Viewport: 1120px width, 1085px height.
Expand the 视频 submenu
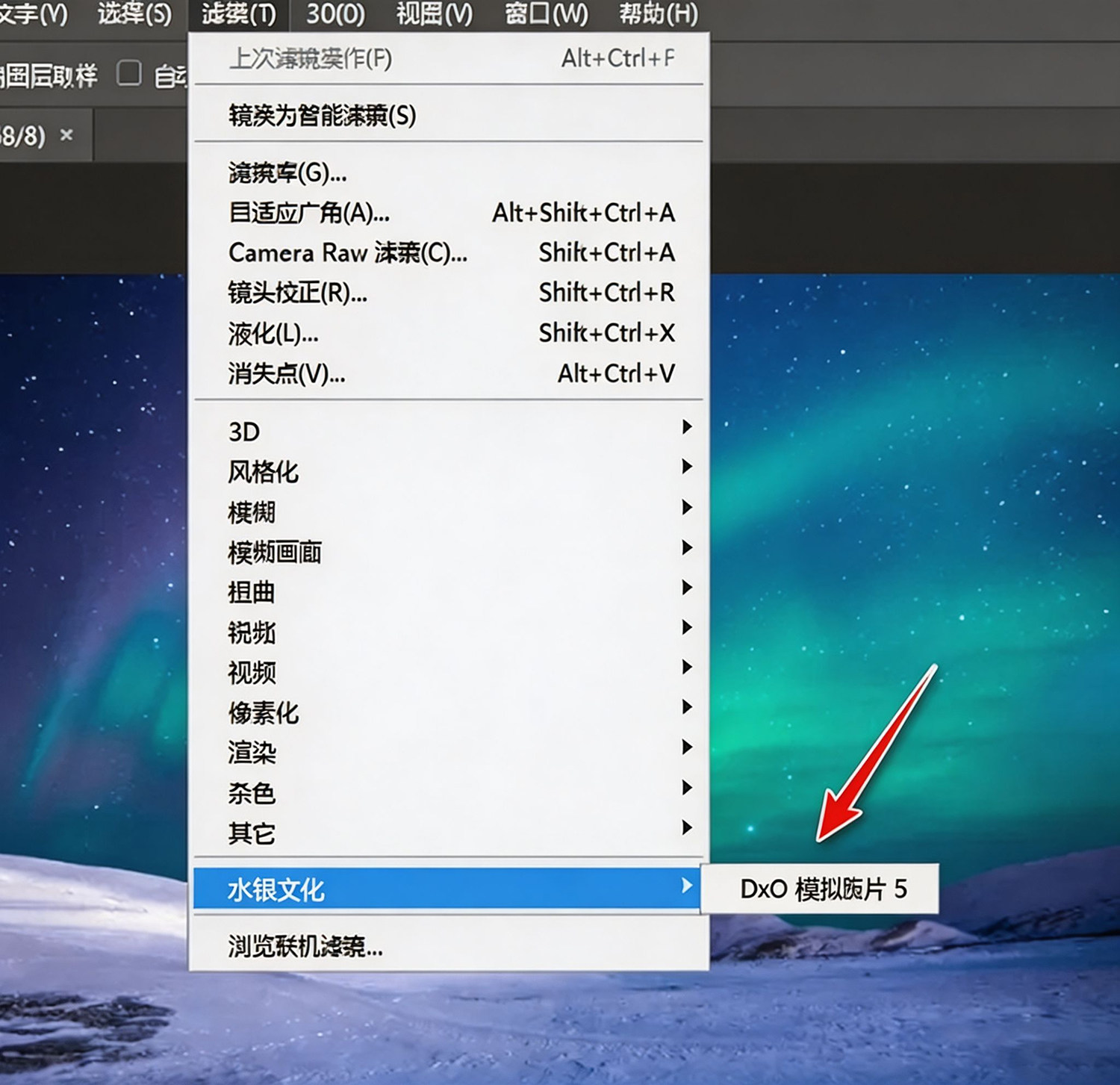click(x=448, y=672)
